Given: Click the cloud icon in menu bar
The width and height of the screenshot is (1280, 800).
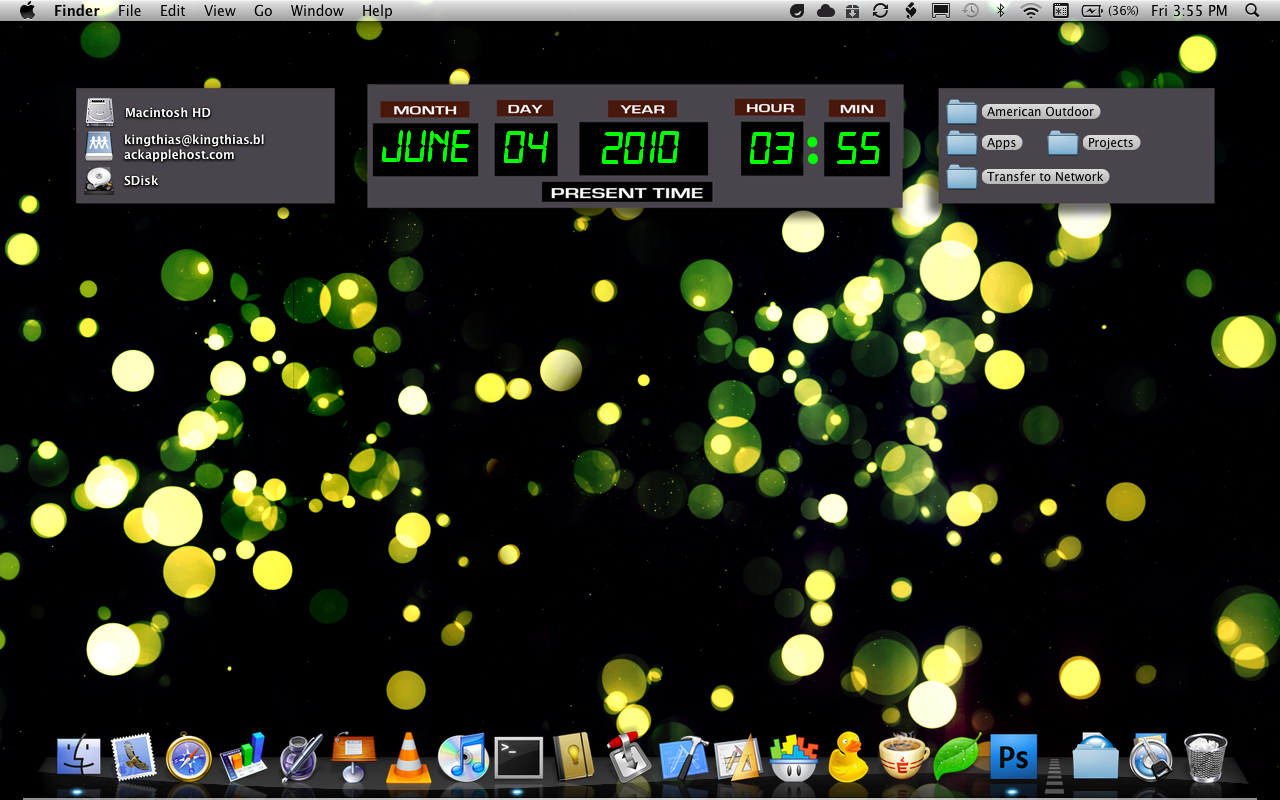Looking at the screenshot, I should [x=826, y=11].
